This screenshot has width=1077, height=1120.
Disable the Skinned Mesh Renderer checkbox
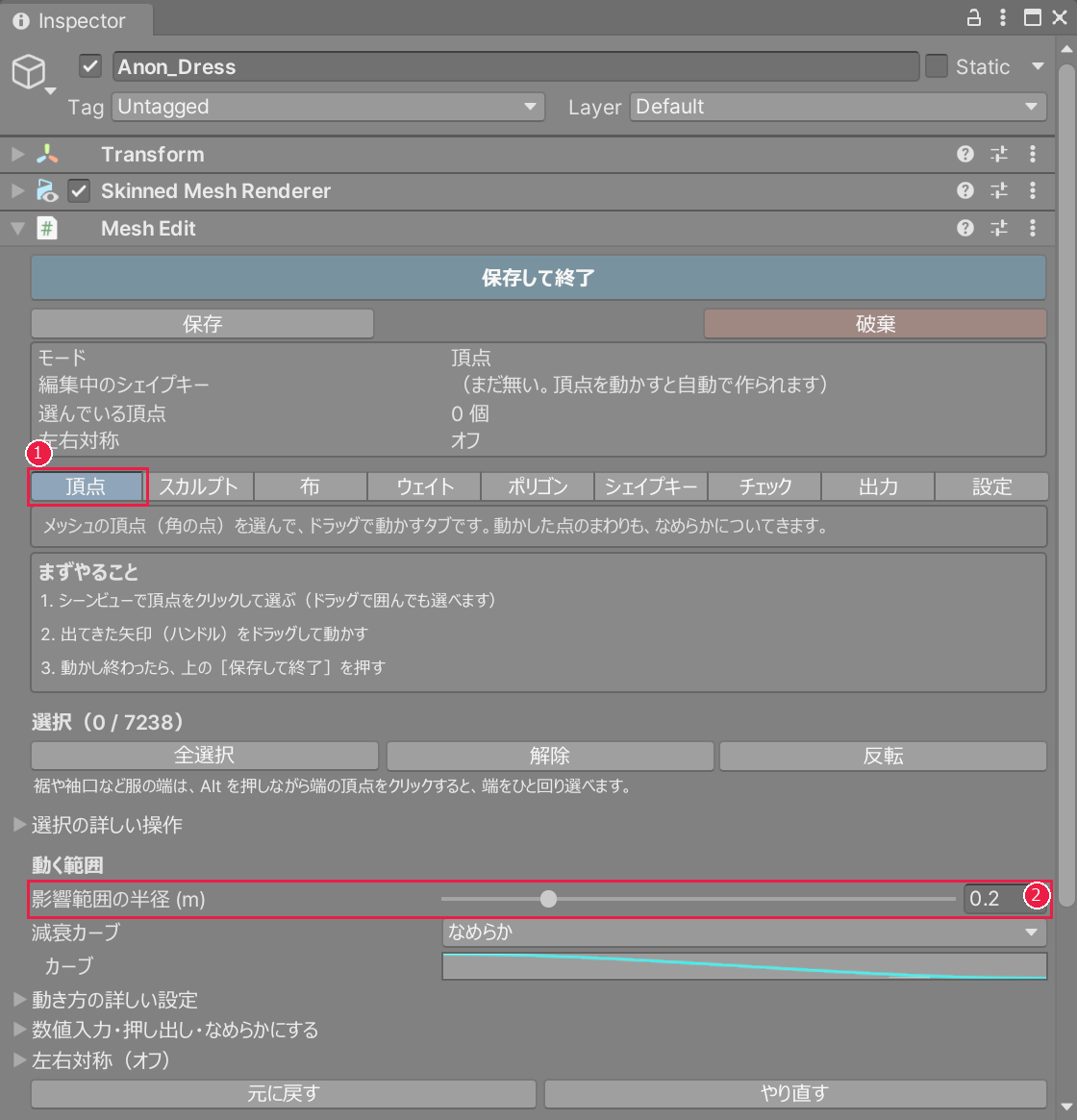[79, 190]
